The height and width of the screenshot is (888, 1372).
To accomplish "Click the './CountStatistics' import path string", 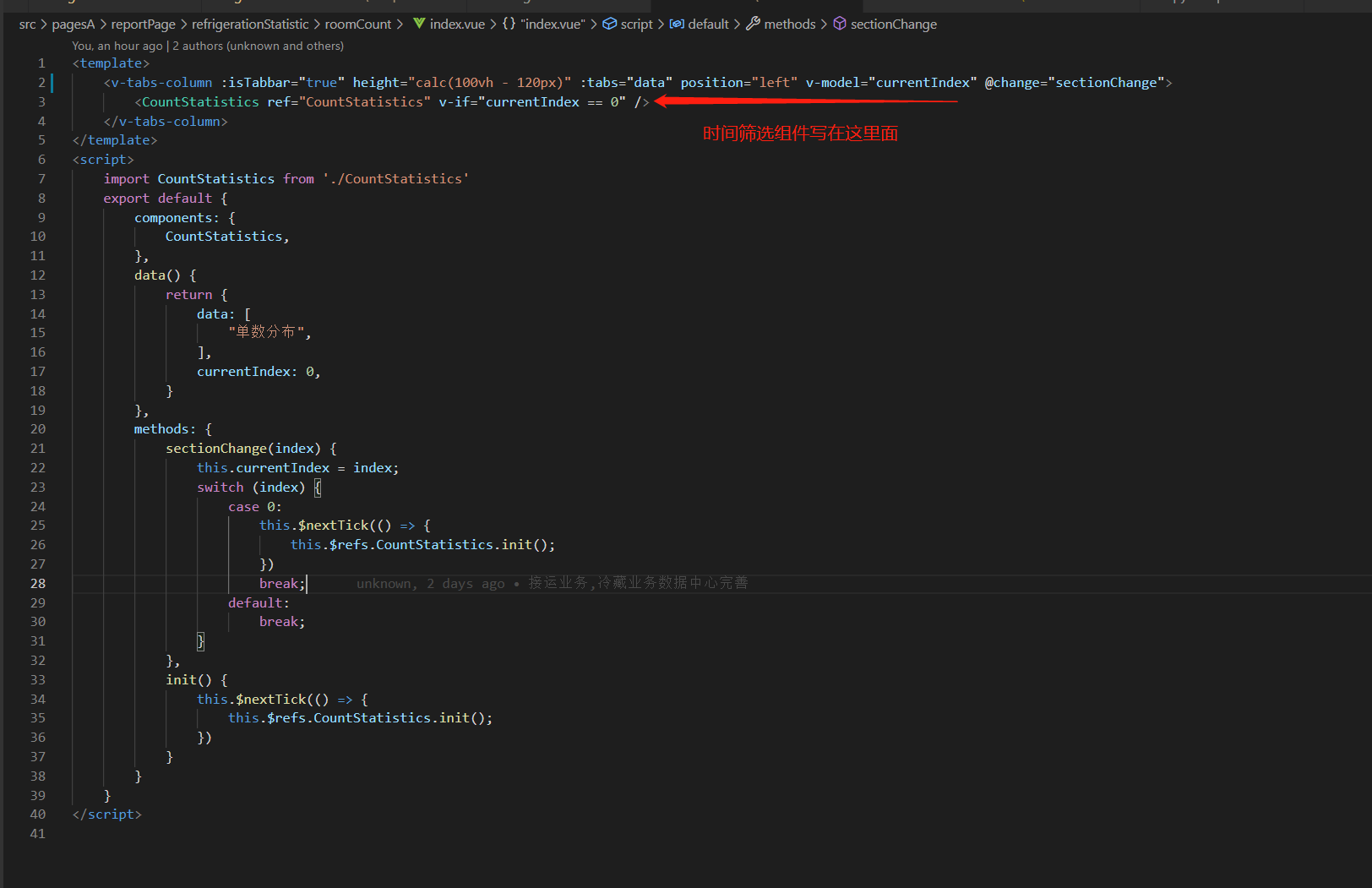I will (395, 179).
